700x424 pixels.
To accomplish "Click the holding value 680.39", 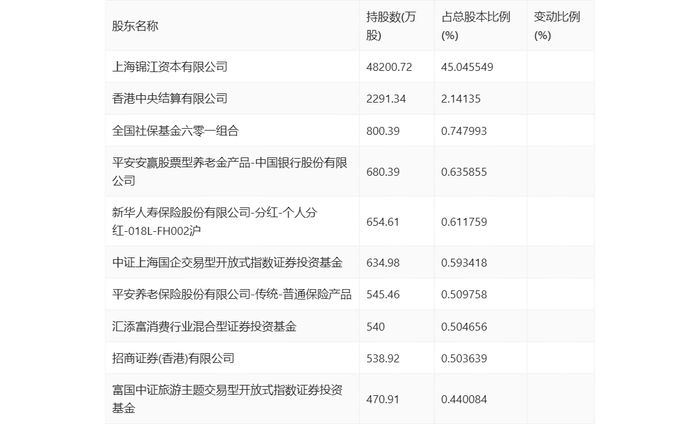I will (383, 172).
